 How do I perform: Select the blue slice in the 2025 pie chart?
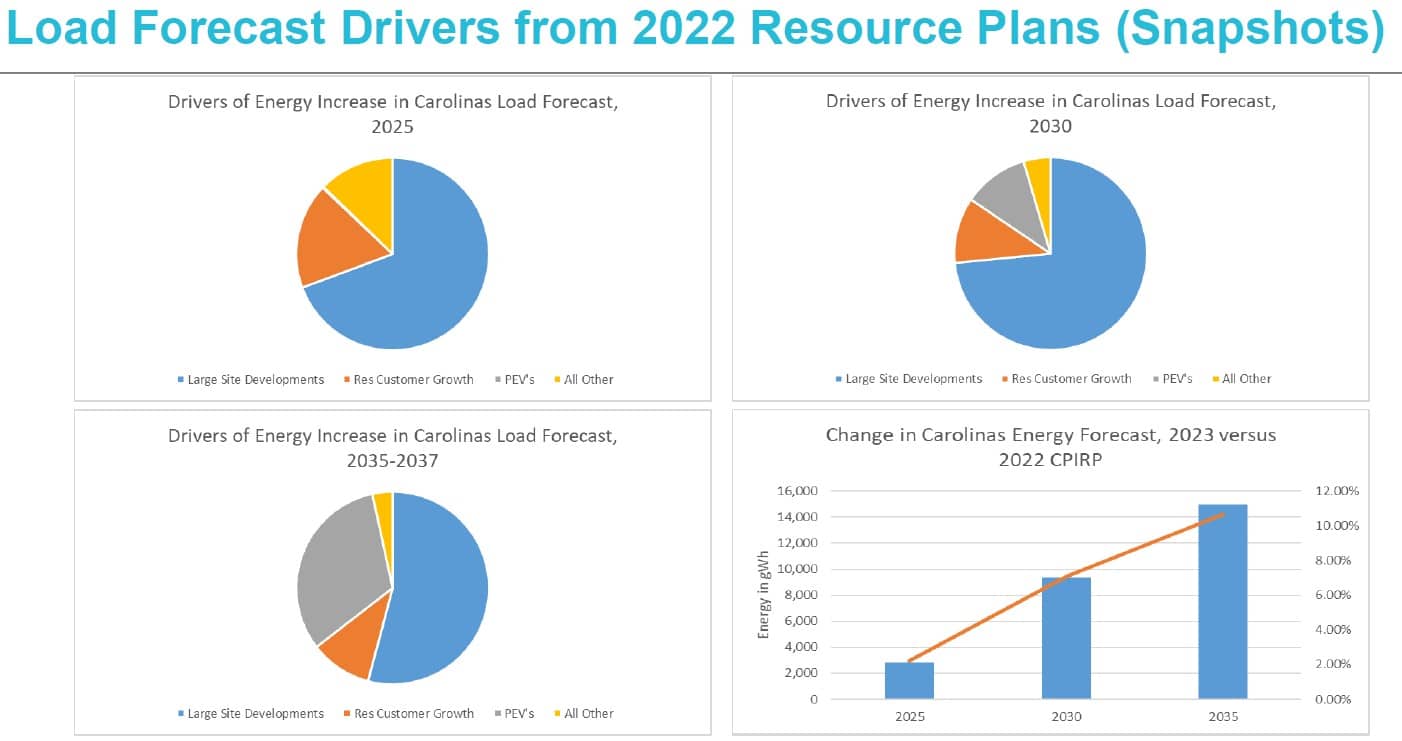pyautogui.click(x=420, y=280)
